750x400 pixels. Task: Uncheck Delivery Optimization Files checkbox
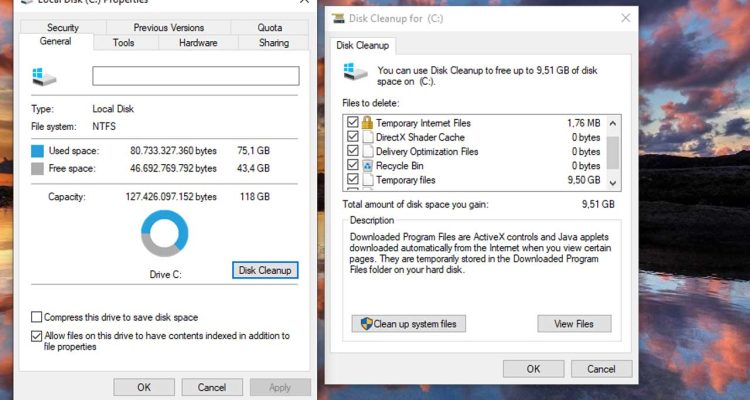[x=353, y=151]
